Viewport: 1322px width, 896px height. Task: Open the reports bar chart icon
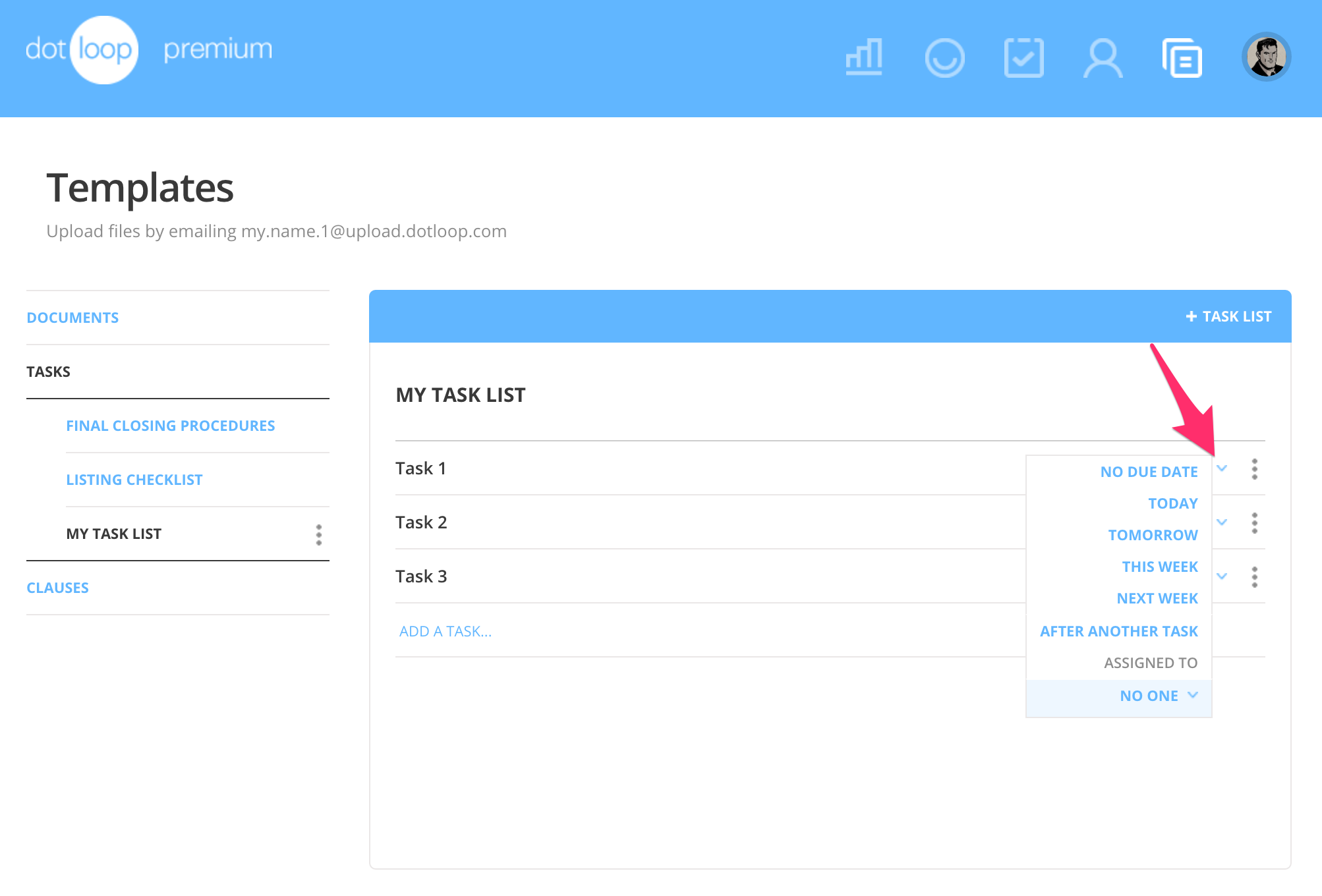click(864, 57)
